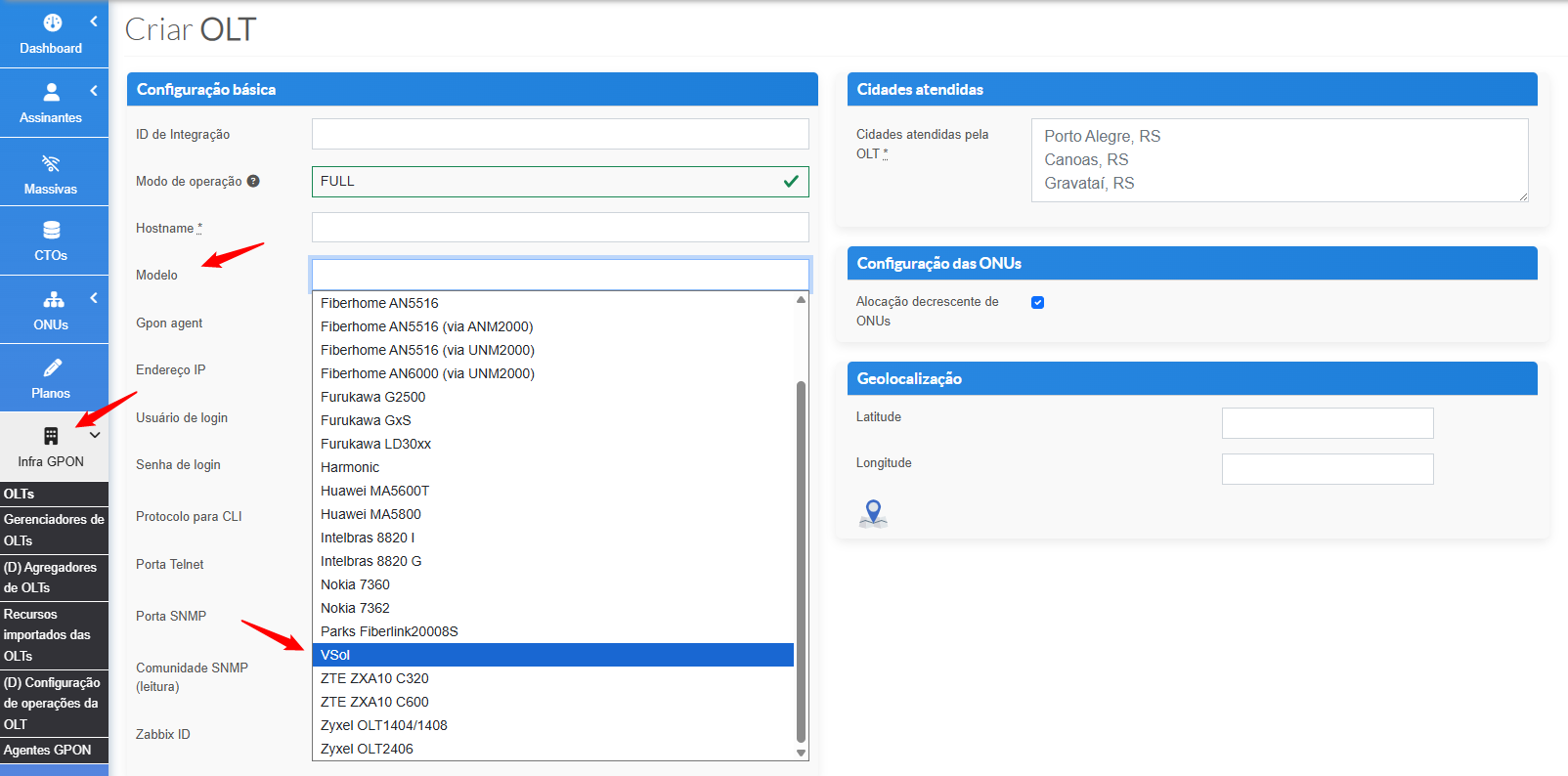Click the Modo de operação help icon
Screen dimensions: 1568x776
(253, 181)
